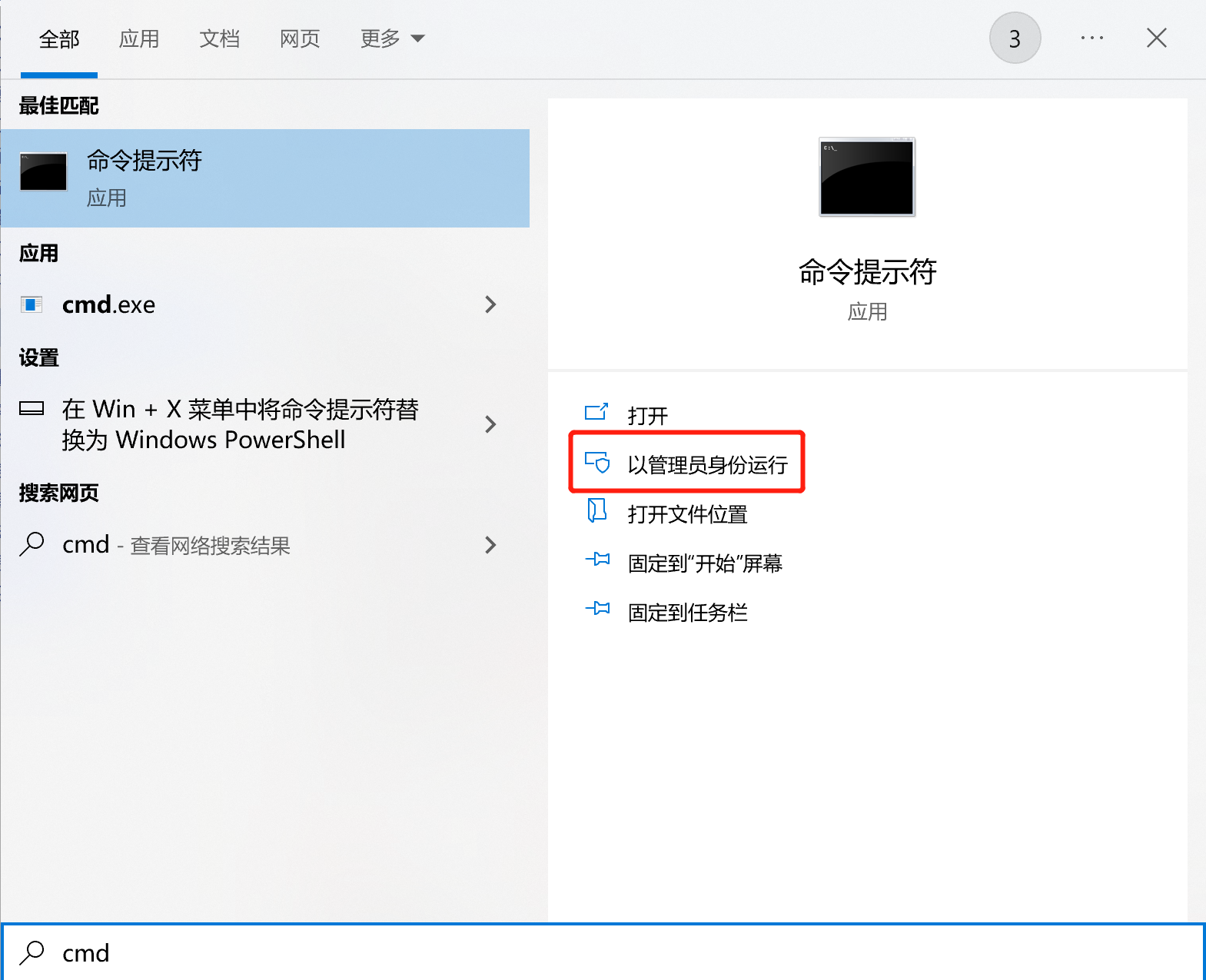The width and height of the screenshot is (1206, 980).
Task: Click the pin icon for 固定到任务栏
Action: coord(597,609)
